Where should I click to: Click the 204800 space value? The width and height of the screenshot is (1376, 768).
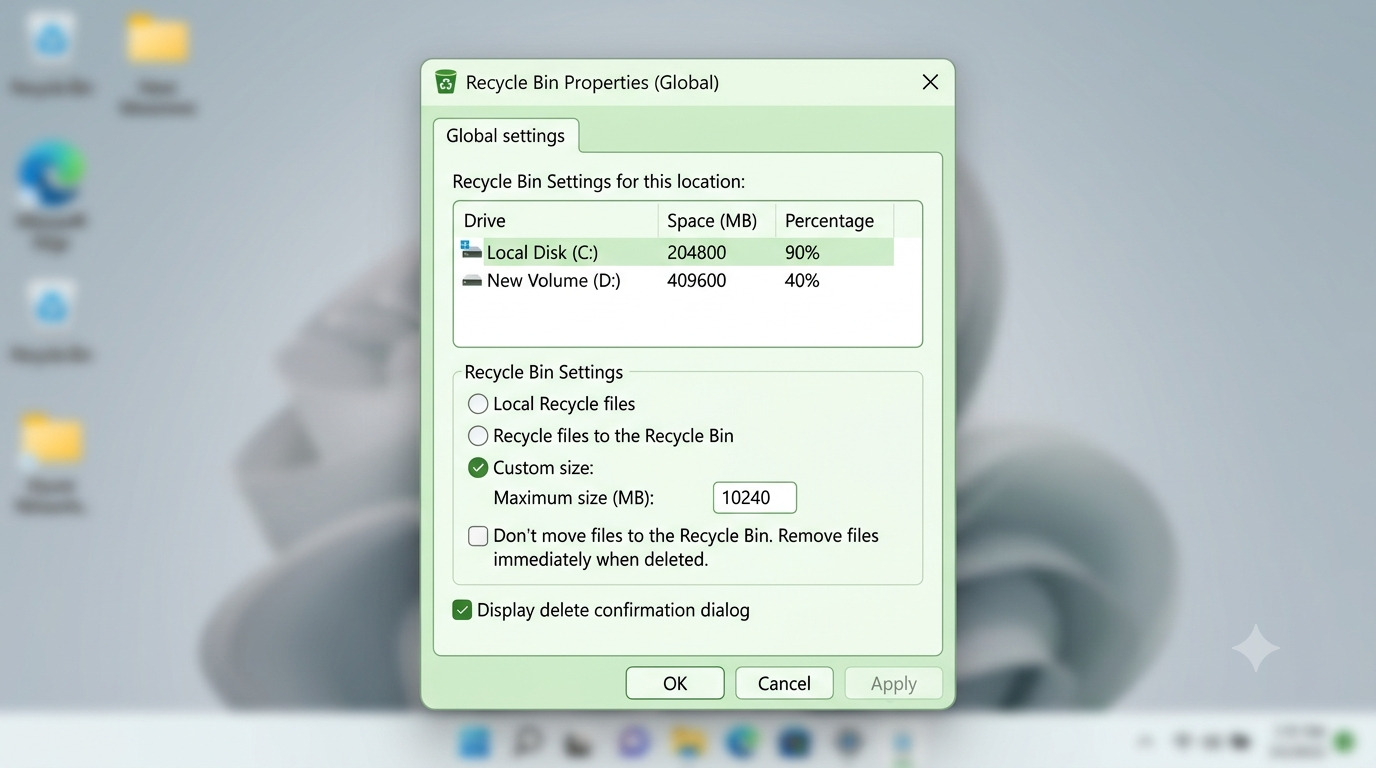(x=697, y=253)
